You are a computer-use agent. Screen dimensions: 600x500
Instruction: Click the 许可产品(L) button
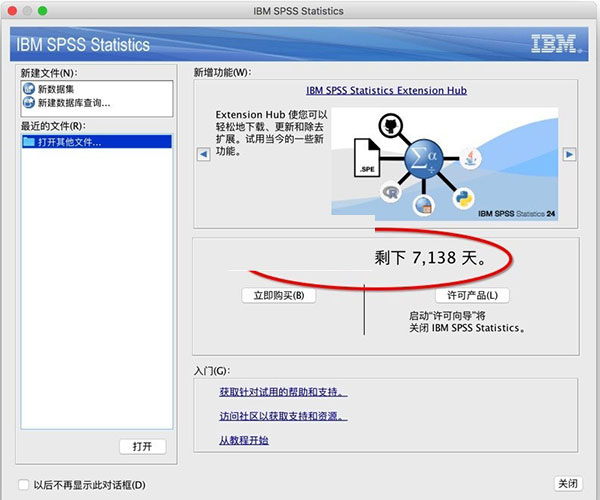click(x=472, y=295)
